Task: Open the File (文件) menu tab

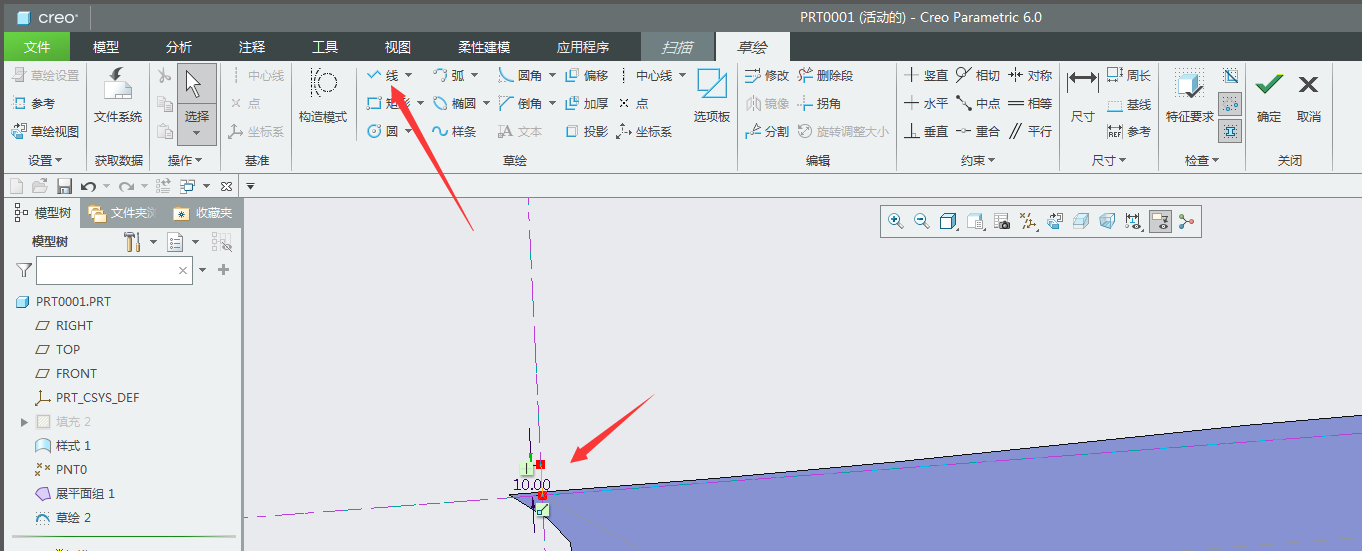Action: click(37, 47)
